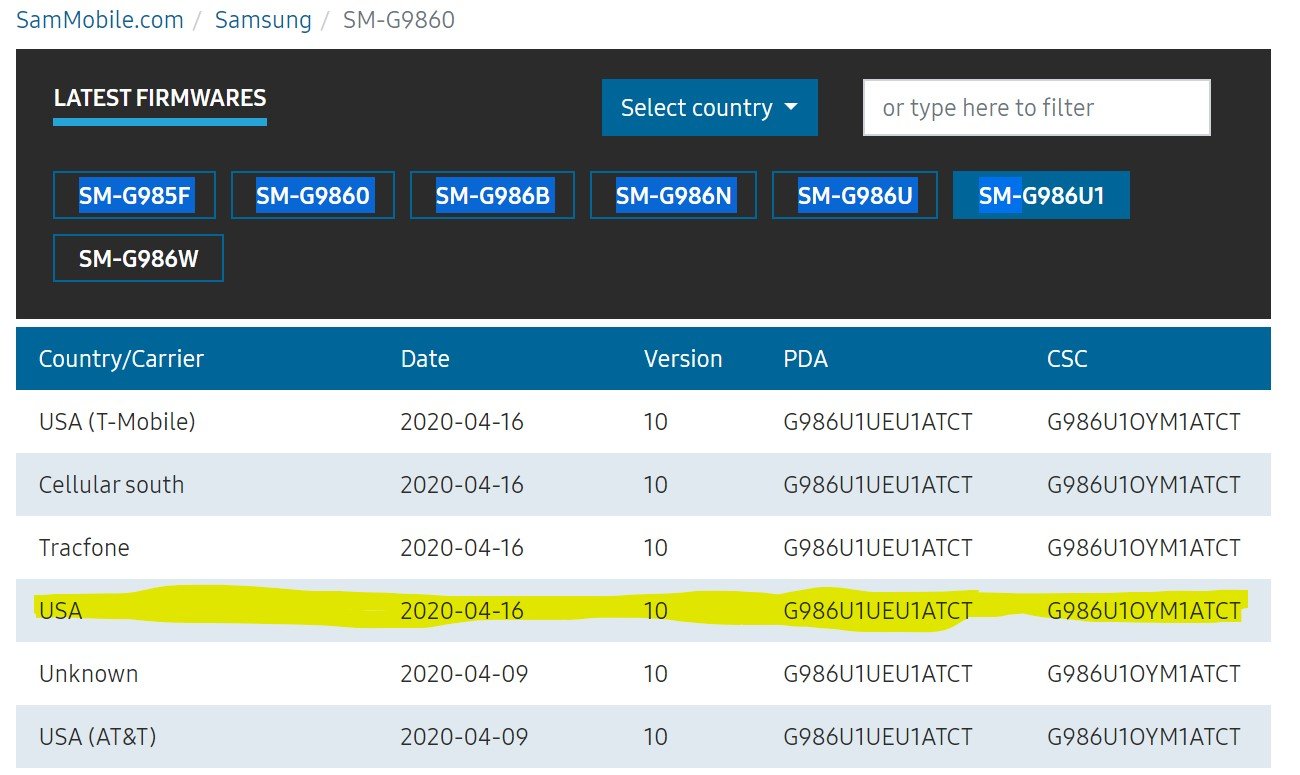Screen dimensions: 1300x775
Task: Click the PDA column header
Action: [806, 359]
